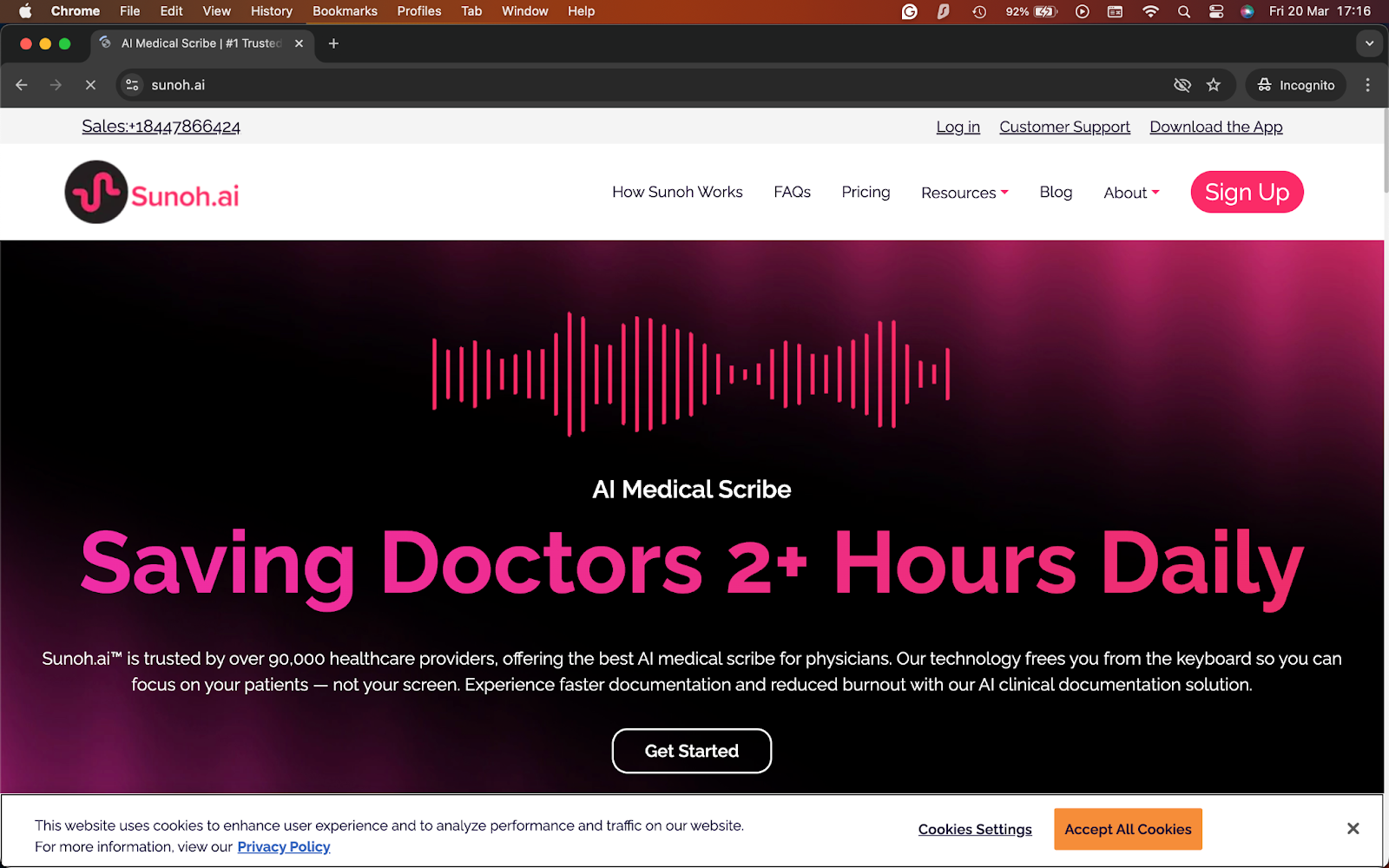This screenshot has width=1389, height=868.
Task: Click Download the App link
Action: pos(1215,127)
